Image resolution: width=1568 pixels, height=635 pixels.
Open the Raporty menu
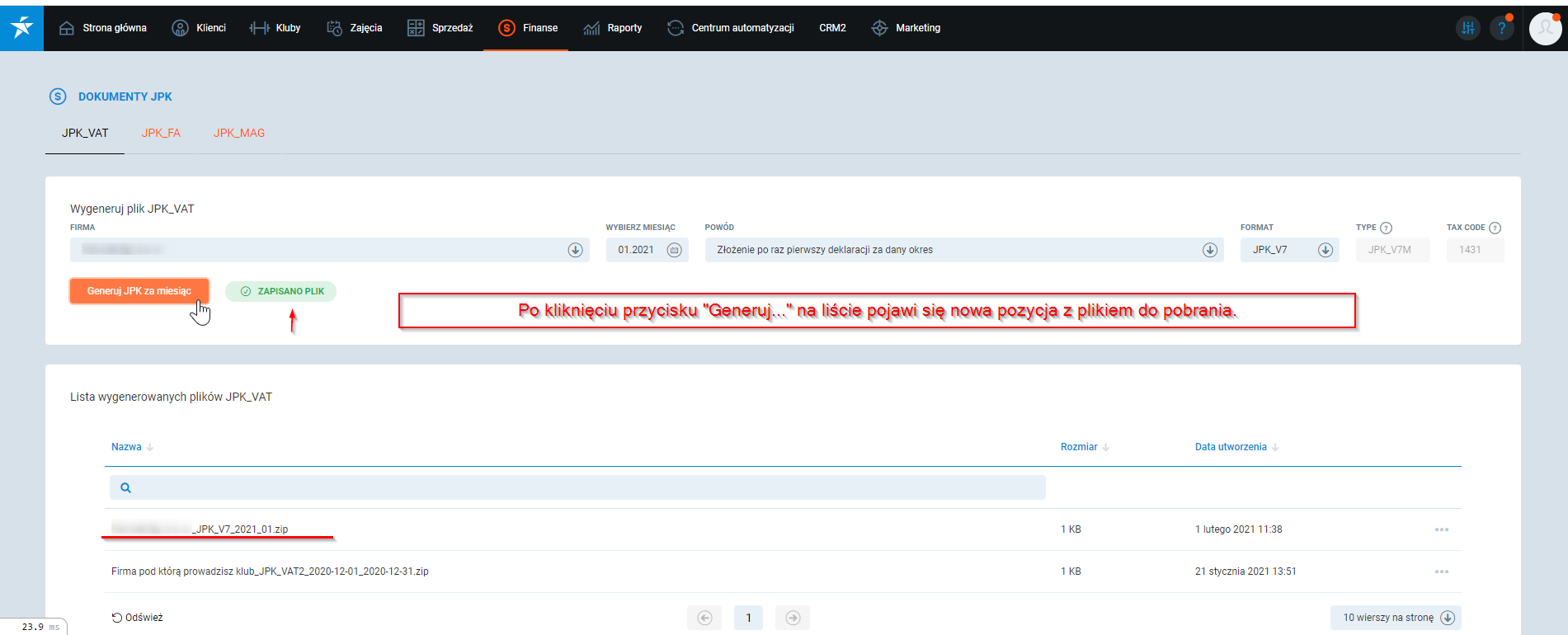click(613, 28)
